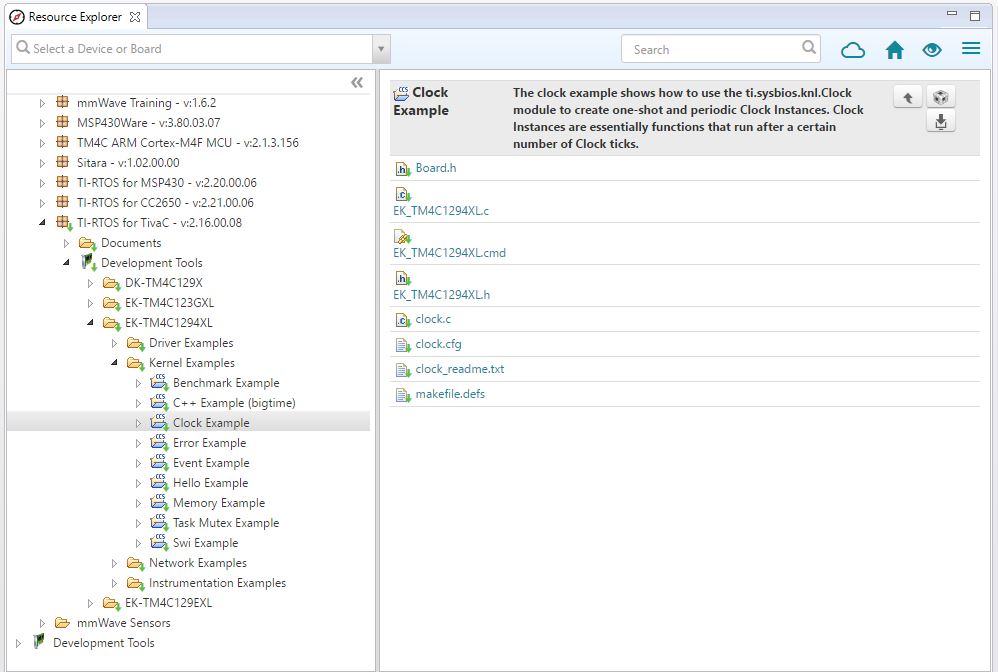Click the clock.cfg file icon
Image resolution: width=998 pixels, height=672 pixels.
pyautogui.click(x=403, y=345)
